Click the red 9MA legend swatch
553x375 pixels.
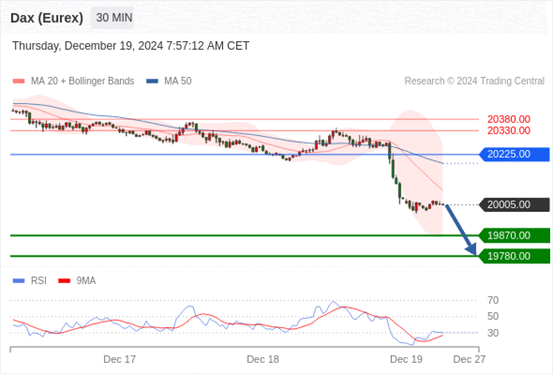64,281
